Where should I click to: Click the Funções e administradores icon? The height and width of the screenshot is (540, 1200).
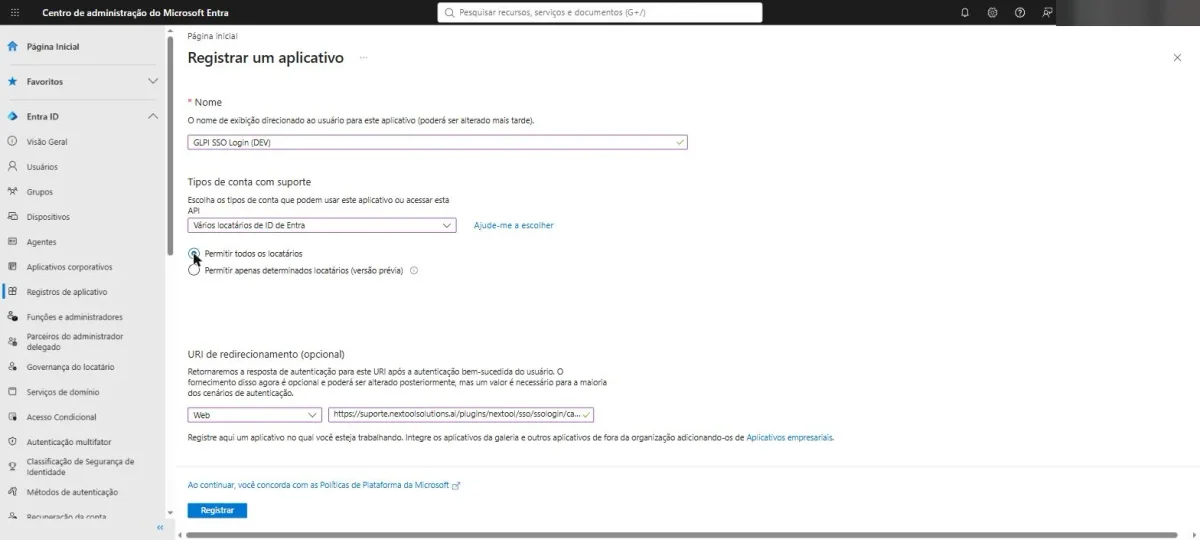[13, 316]
